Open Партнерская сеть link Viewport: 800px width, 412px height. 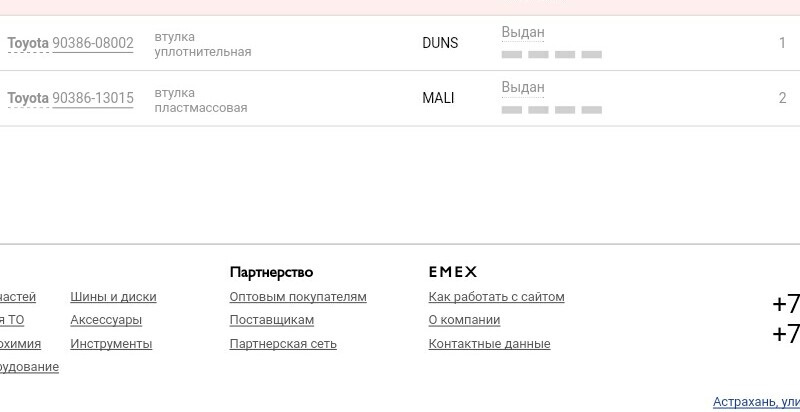pyautogui.click(x=283, y=344)
